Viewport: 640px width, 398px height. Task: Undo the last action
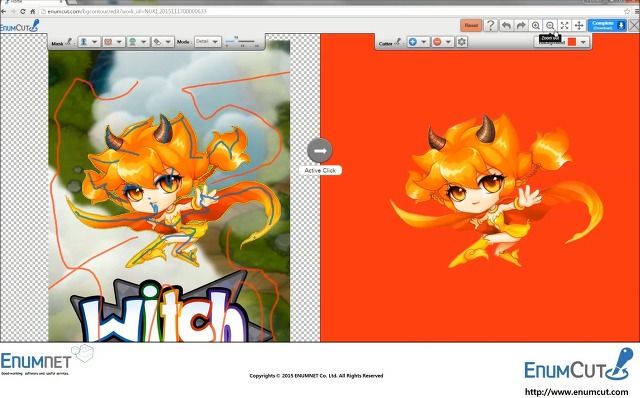[x=506, y=25]
